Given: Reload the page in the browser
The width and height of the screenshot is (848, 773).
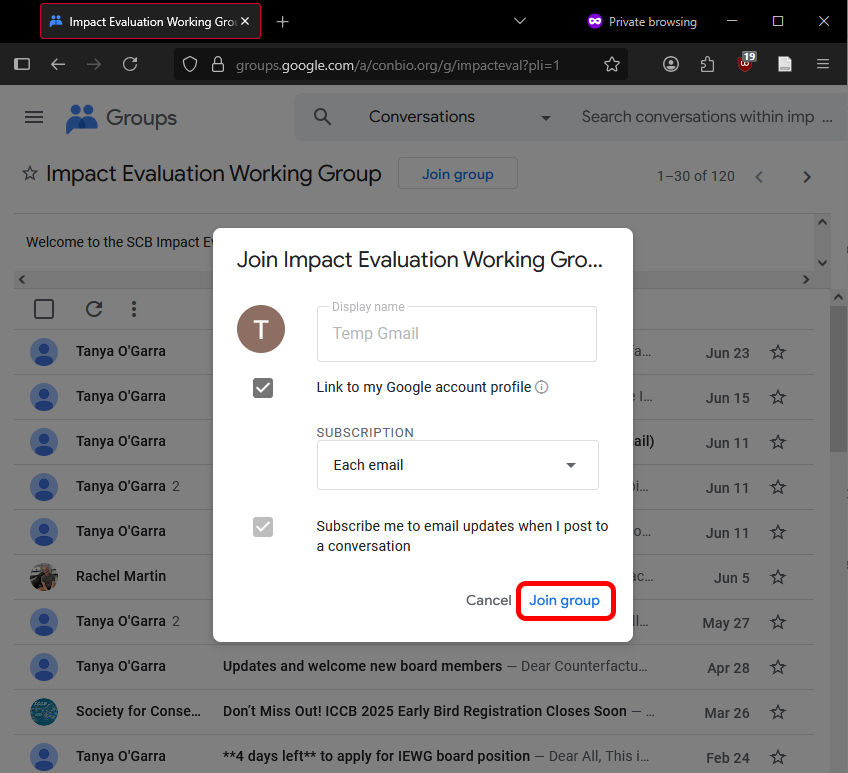Looking at the screenshot, I should (x=130, y=64).
